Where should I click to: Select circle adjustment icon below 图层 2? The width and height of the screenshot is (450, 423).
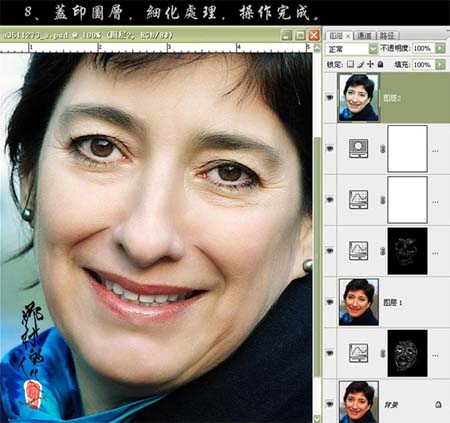click(x=358, y=148)
